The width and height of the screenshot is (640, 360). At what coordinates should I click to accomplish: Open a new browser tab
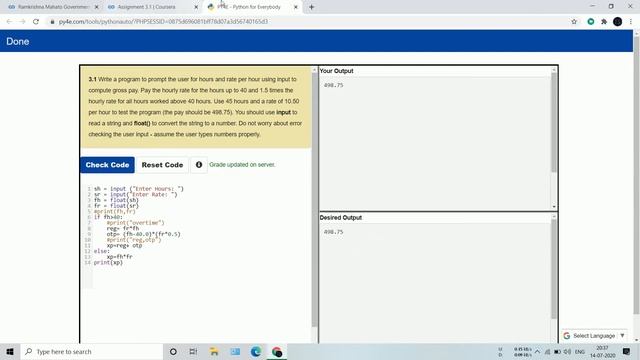point(311,7)
